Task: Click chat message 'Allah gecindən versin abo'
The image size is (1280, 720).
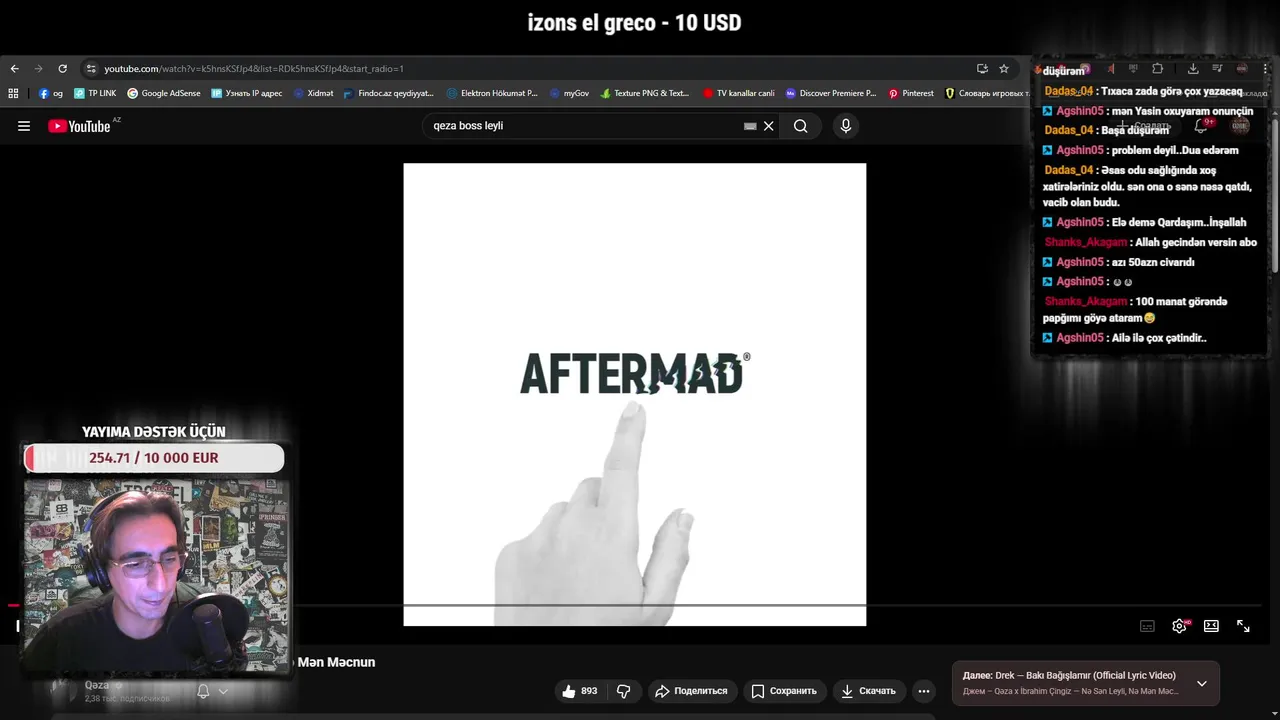Action: point(1196,242)
